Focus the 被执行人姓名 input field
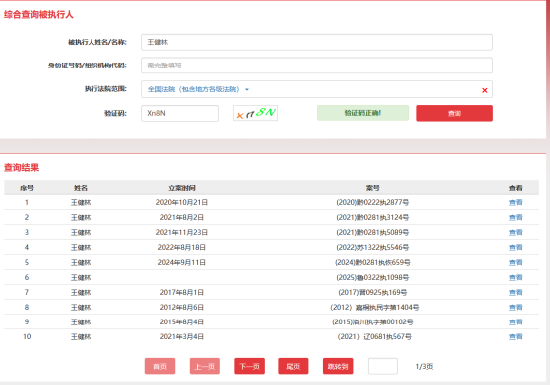 pos(317,42)
